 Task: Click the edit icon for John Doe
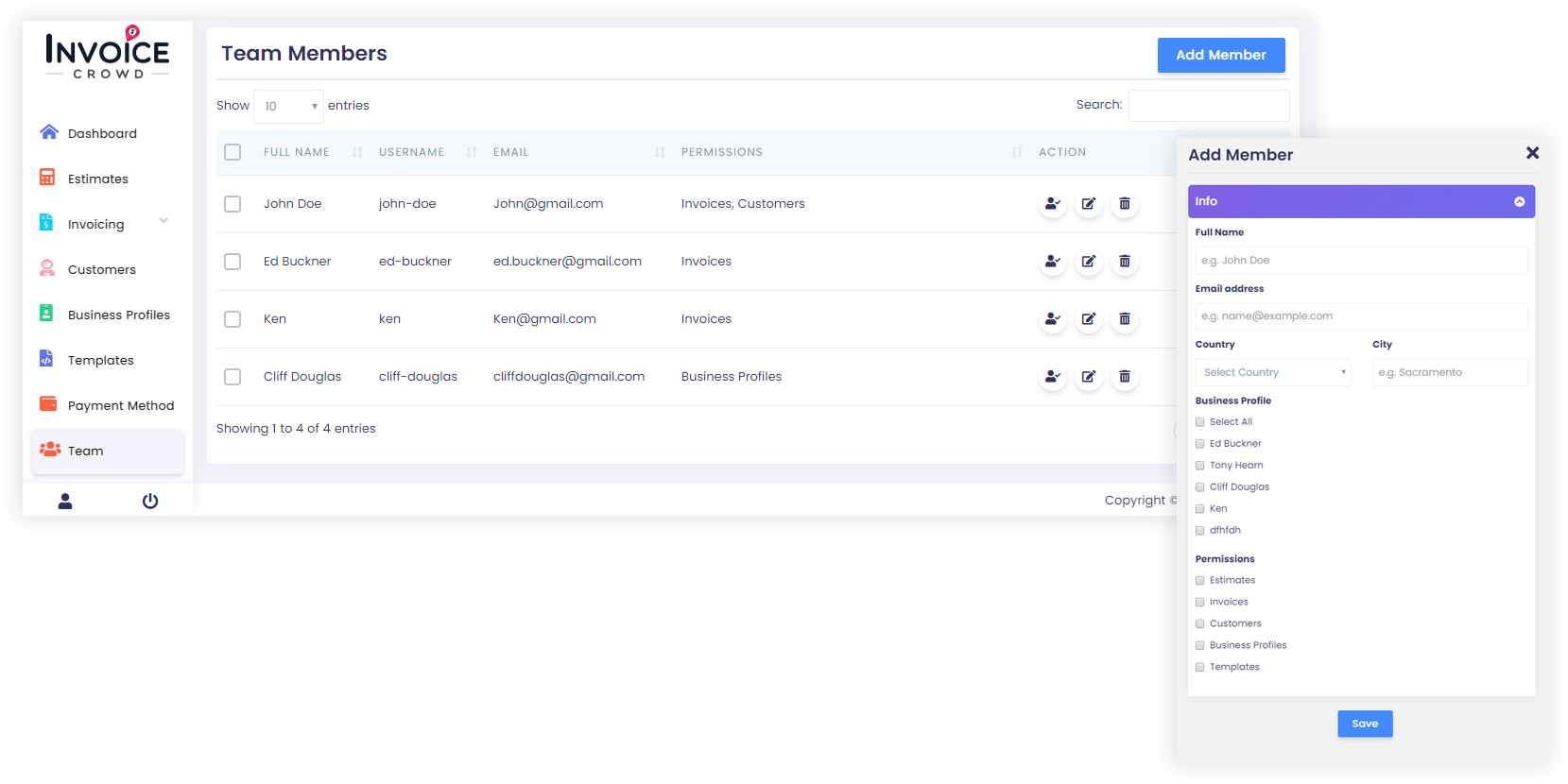[1089, 204]
